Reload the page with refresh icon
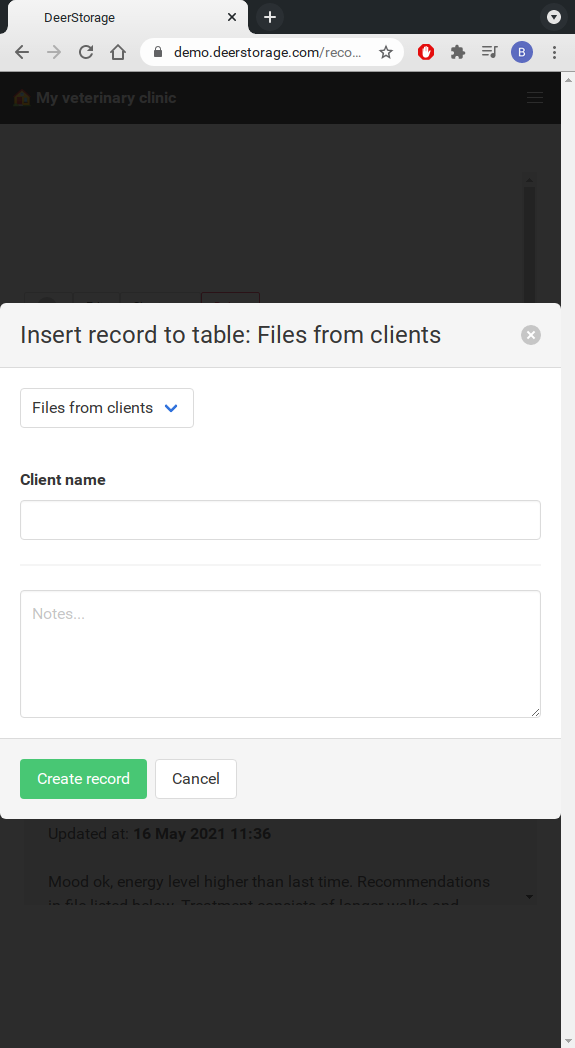The width and height of the screenshot is (575, 1048). (86, 52)
